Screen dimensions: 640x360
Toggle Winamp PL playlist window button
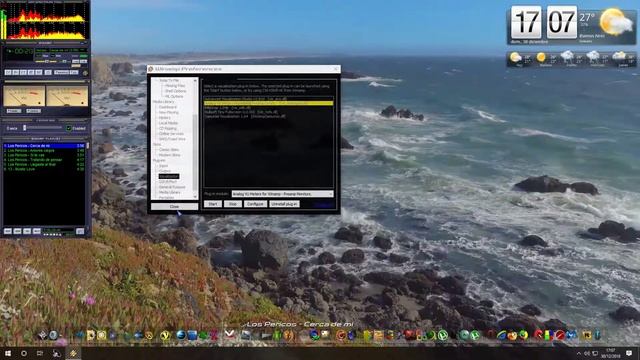pos(84,61)
